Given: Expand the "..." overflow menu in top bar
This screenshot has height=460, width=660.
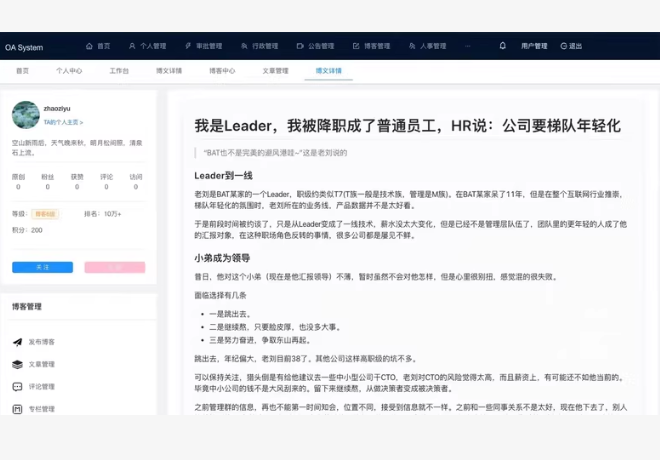Looking at the screenshot, I should pos(468,46).
